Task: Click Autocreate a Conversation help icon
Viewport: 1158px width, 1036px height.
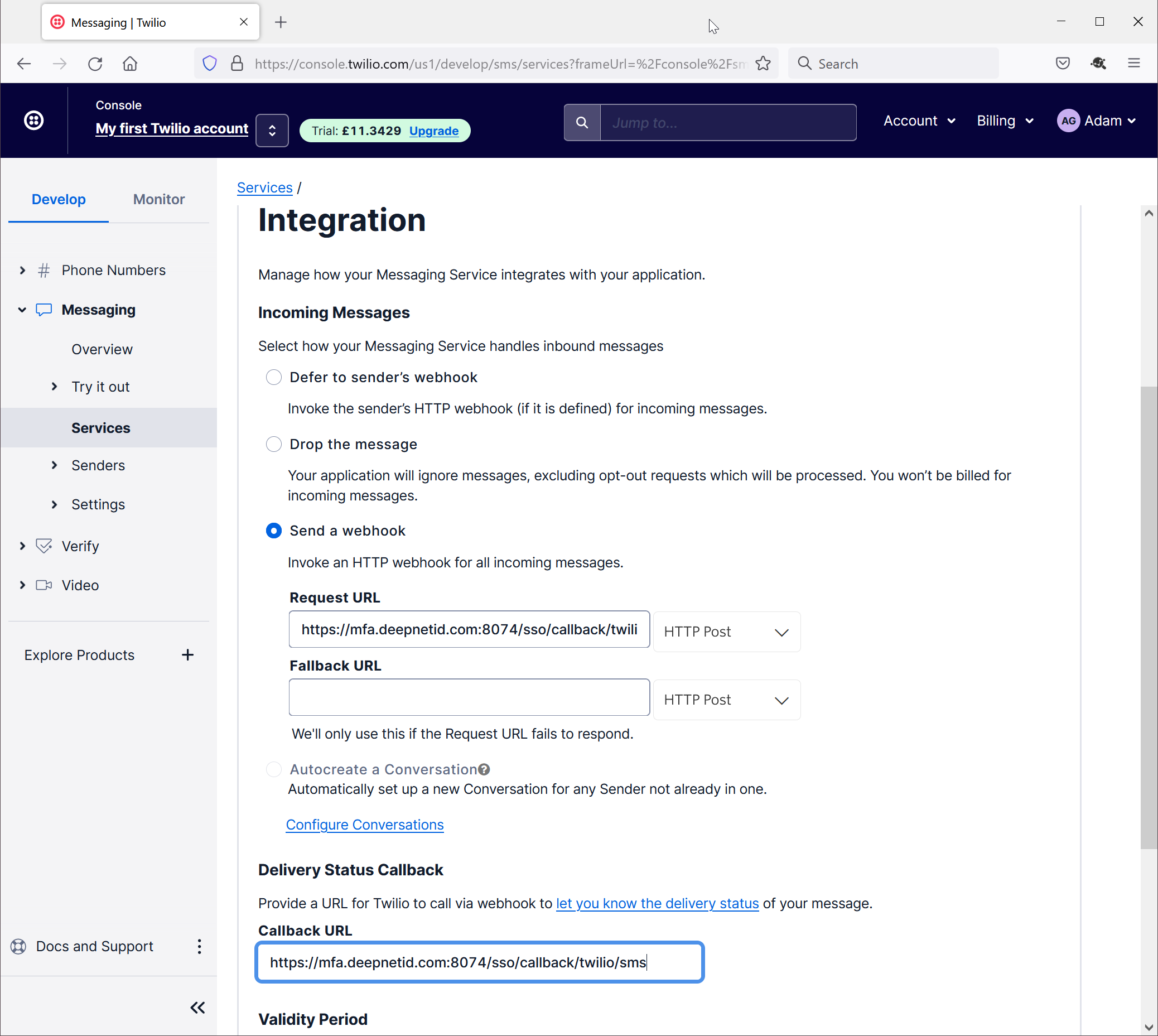Action: [484, 769]
